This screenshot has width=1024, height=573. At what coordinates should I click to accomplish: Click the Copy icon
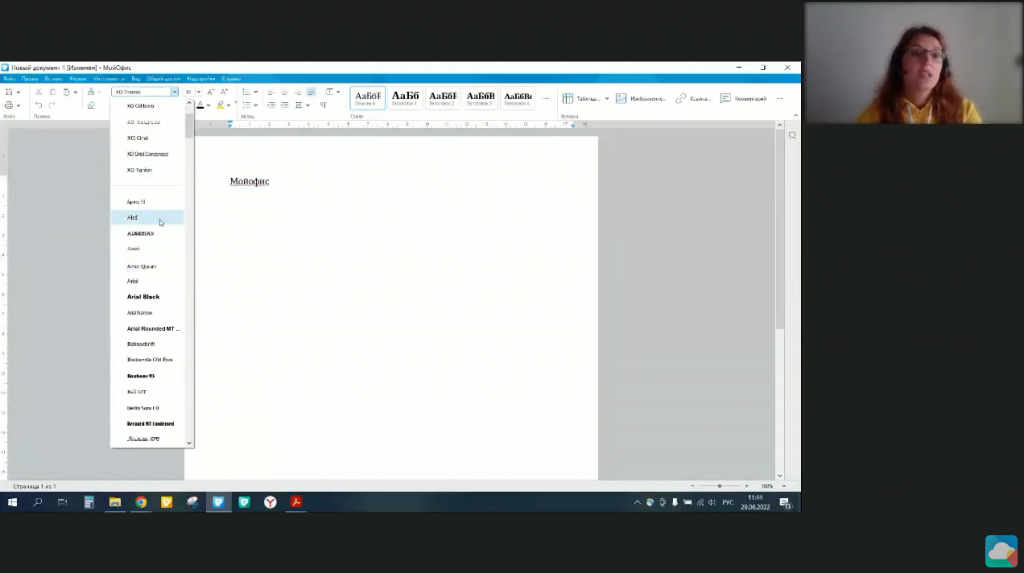coord(53,92)
